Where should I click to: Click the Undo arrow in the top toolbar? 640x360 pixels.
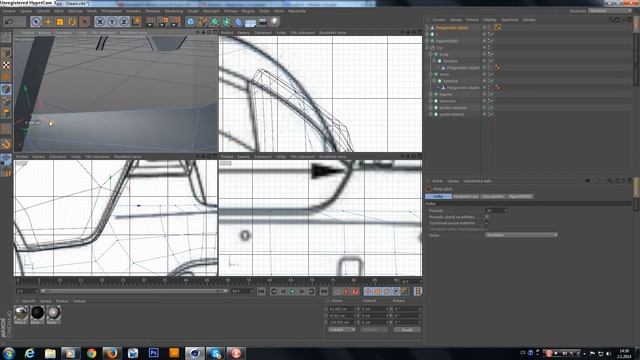click(9, 22)
